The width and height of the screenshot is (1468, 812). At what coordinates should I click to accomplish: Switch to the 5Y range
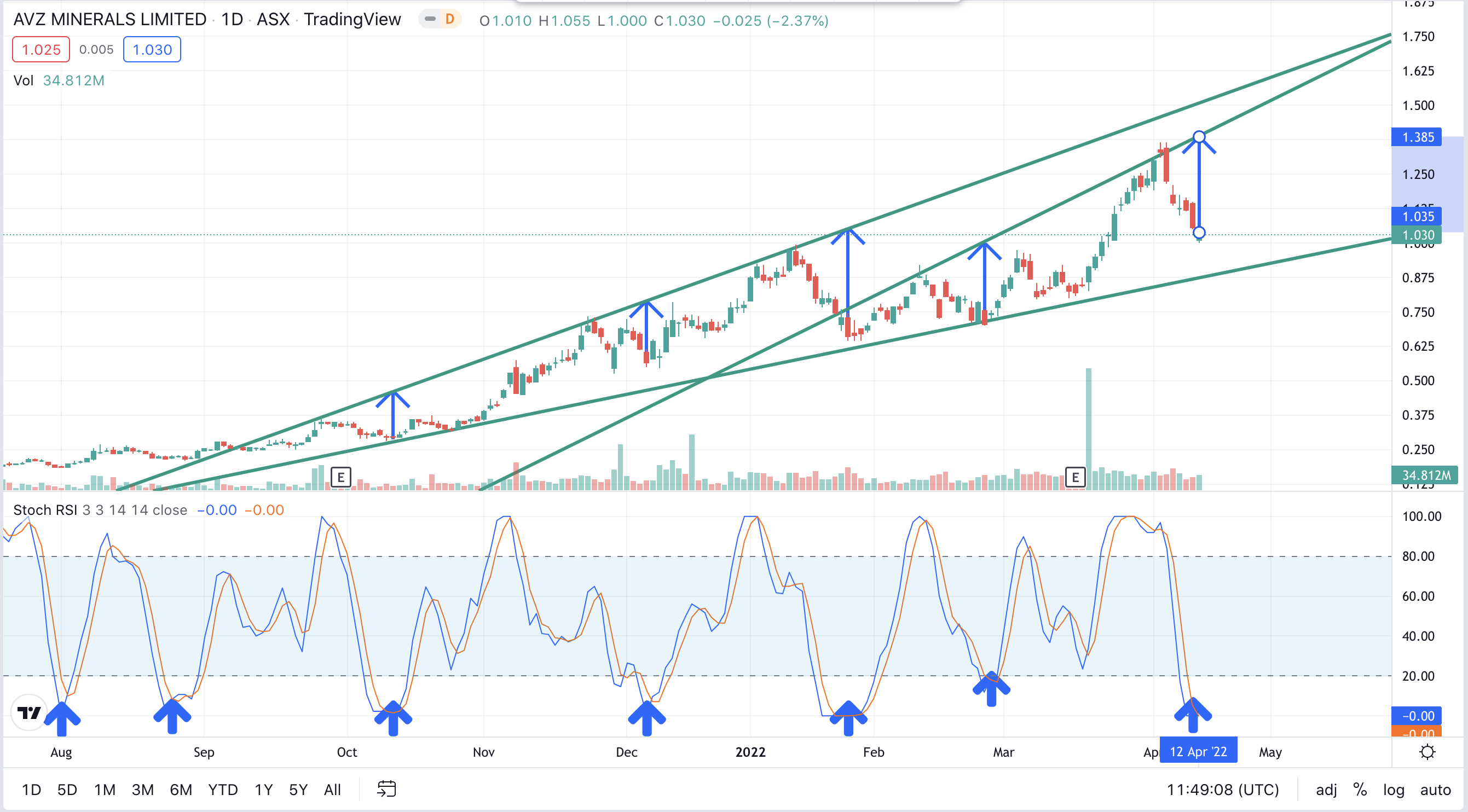298,789
